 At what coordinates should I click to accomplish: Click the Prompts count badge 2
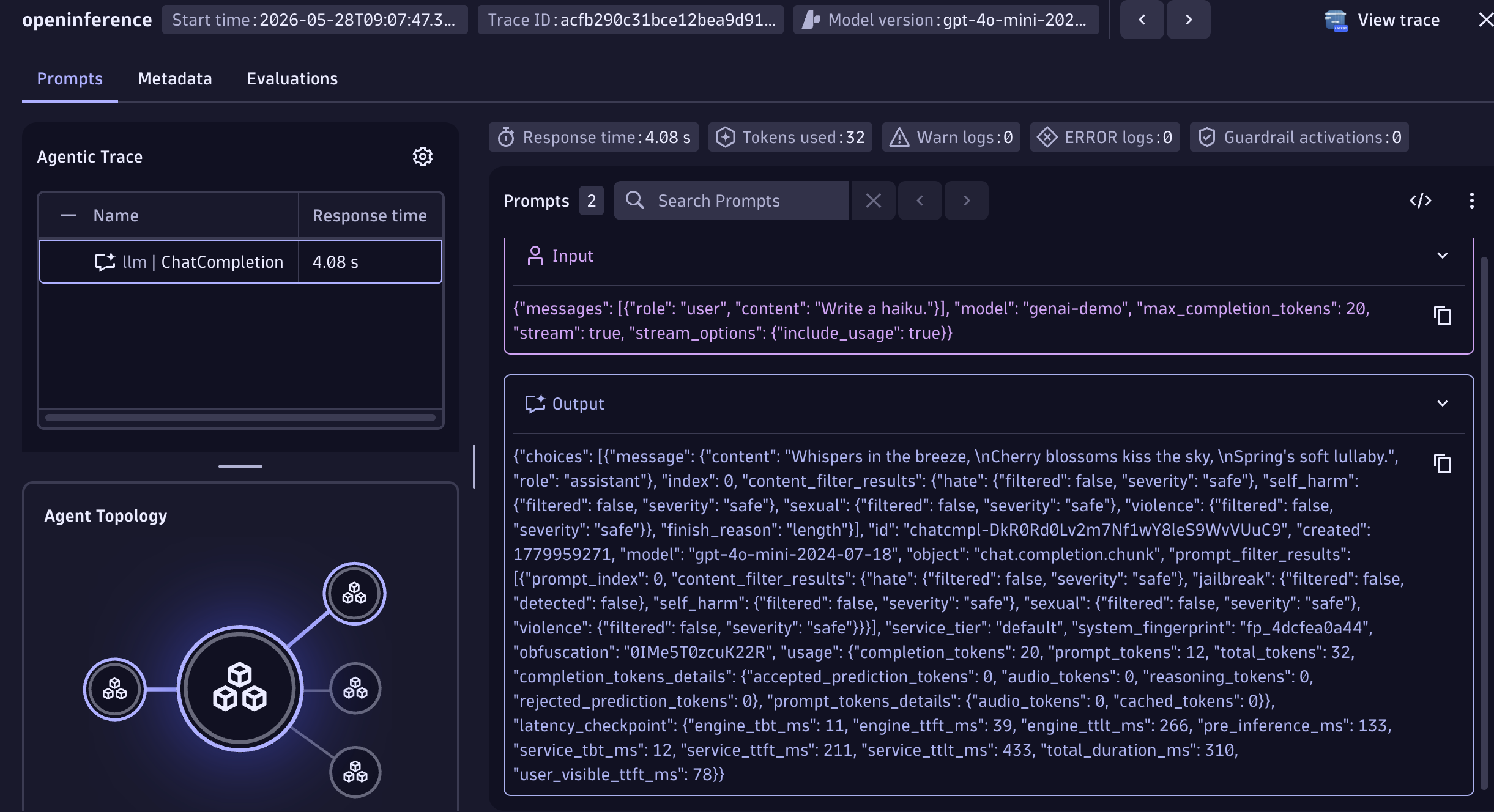coord(591,201)
